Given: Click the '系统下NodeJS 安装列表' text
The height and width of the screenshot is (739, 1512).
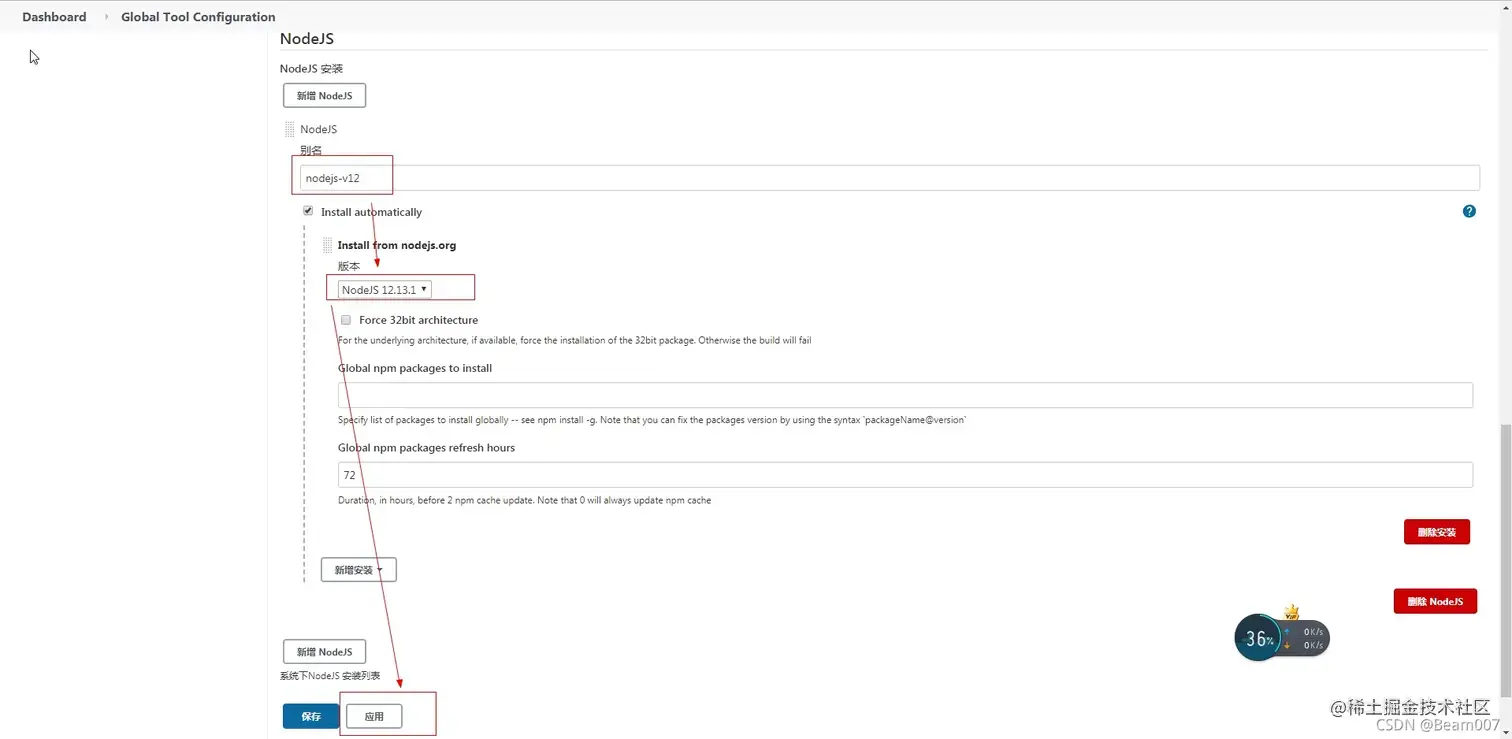Looking at the screenshot, I should (330, 676).
